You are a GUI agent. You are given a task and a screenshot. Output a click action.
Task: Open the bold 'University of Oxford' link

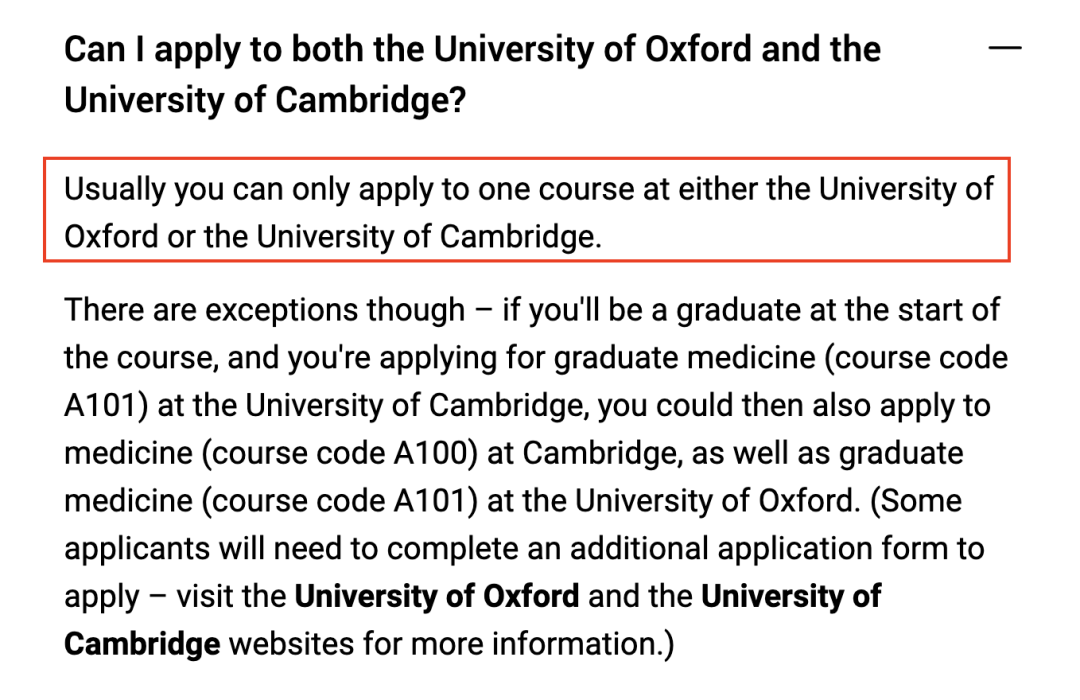[437, 596]
